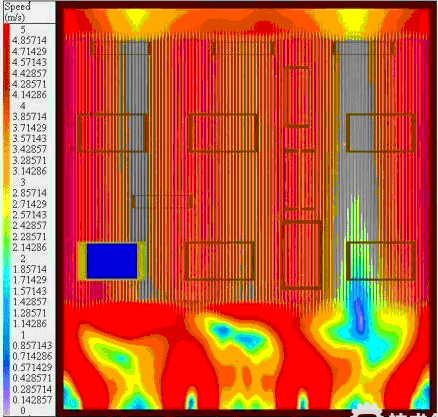
Task: Select legend value 0.285714
Action: click(32, 389)
